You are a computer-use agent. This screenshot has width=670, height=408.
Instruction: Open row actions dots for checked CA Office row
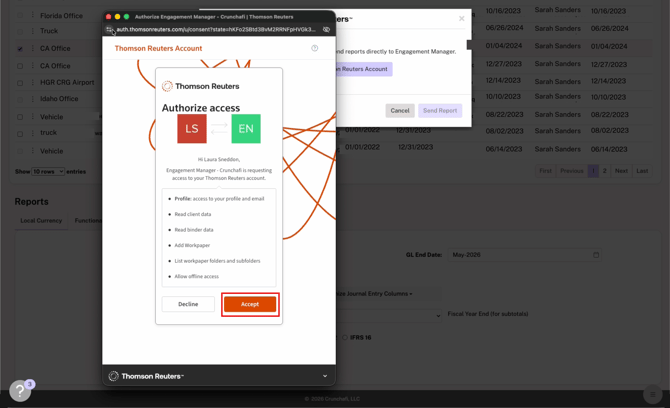point(32,48)
